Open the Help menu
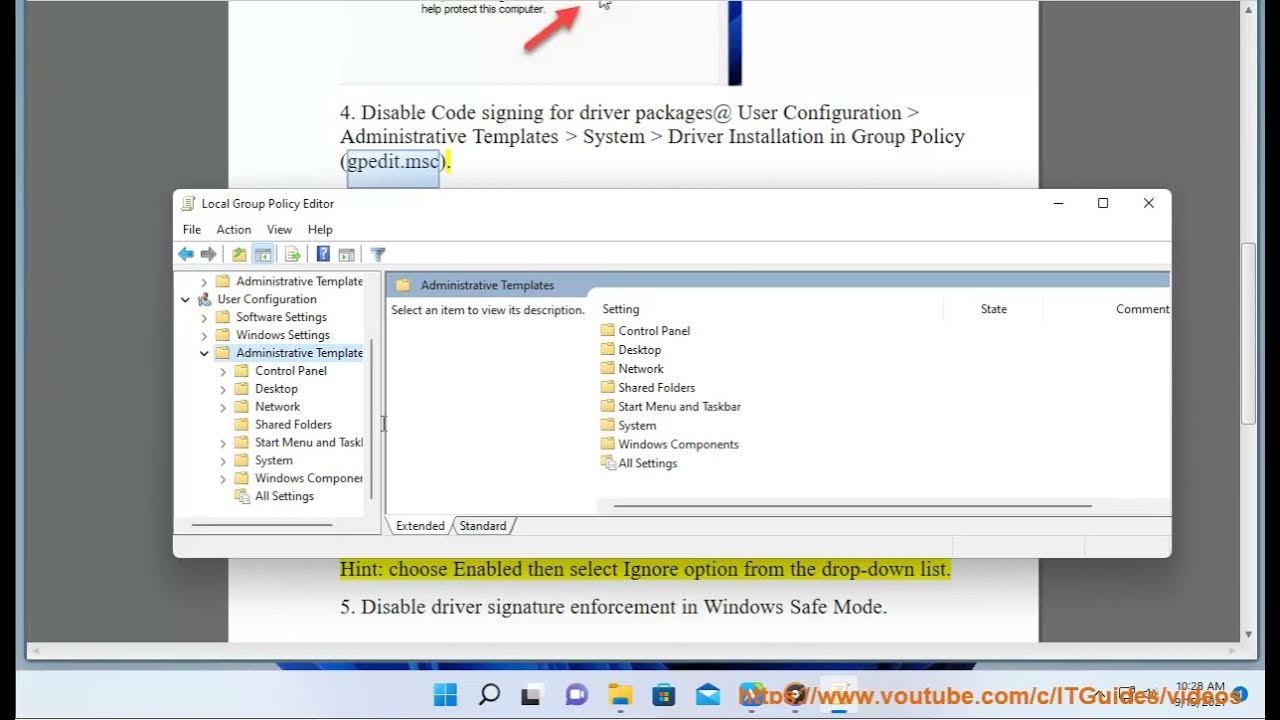 [320, 230]
